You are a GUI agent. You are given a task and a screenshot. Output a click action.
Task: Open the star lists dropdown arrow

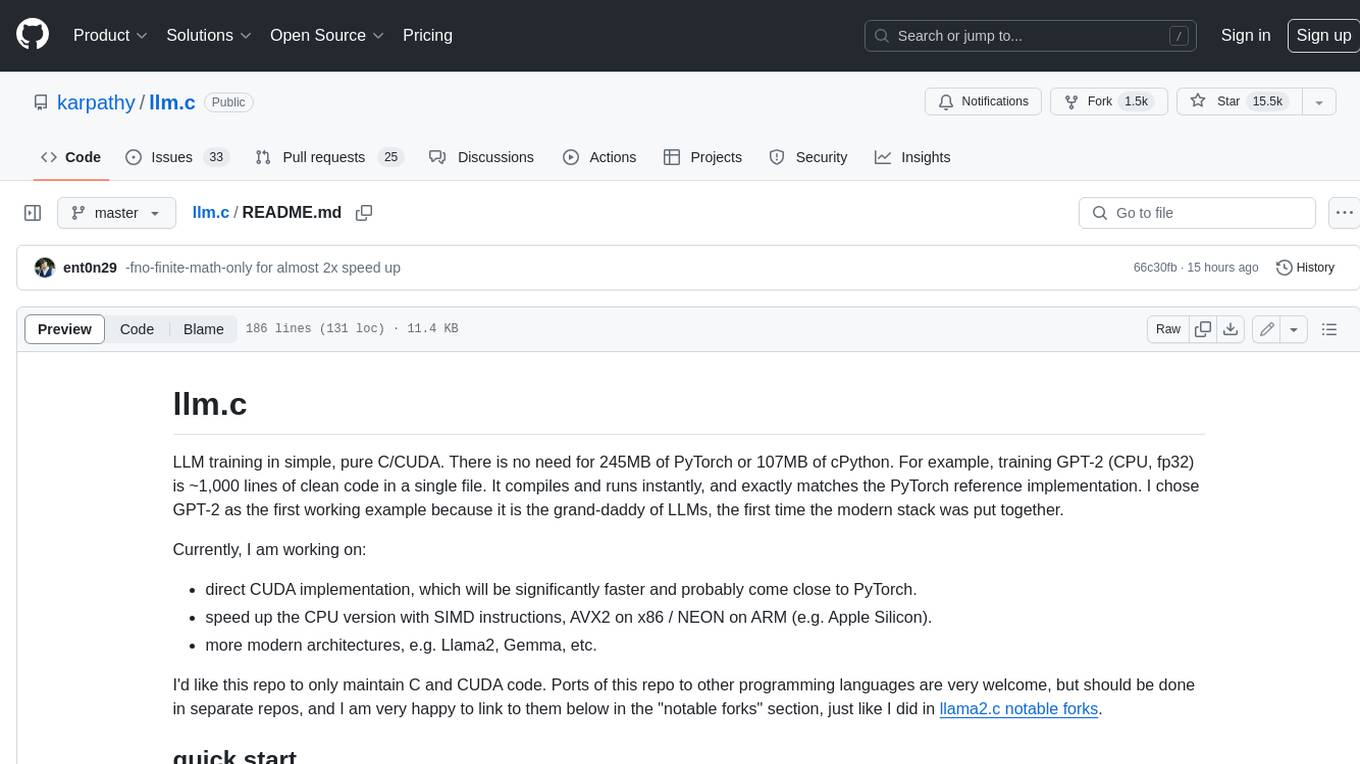1319,102
